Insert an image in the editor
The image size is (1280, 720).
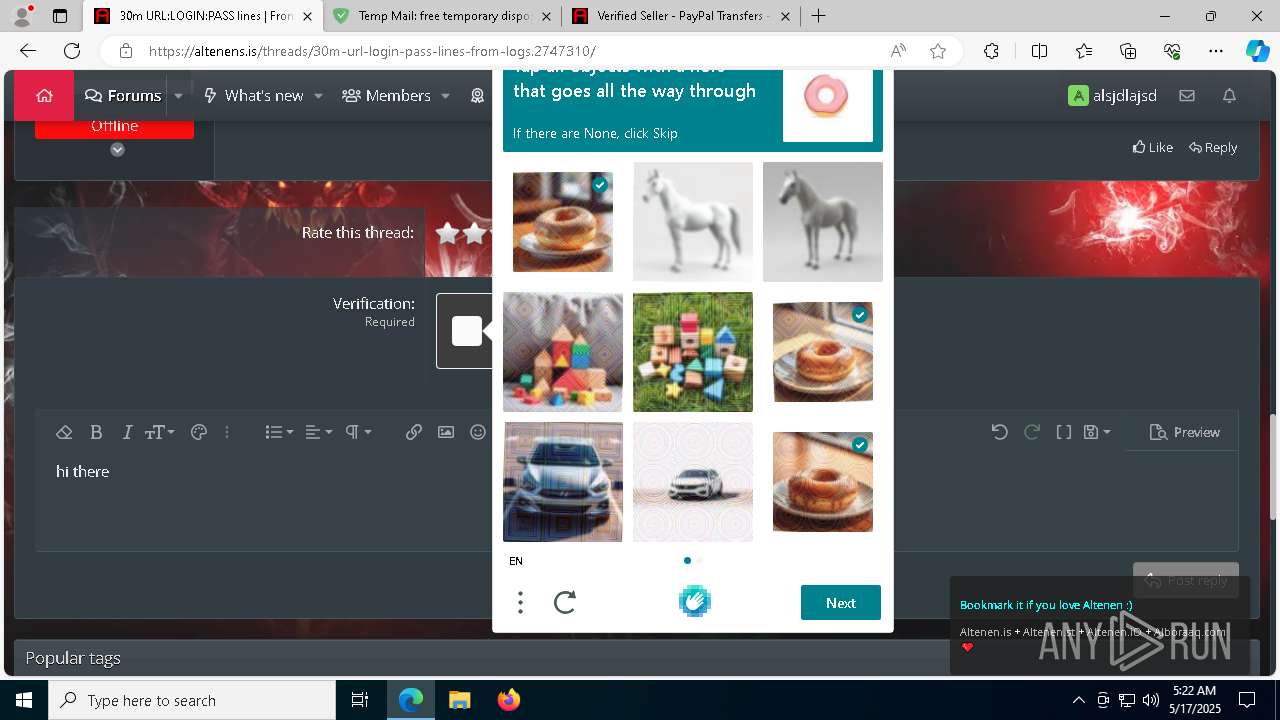click(x=446, y=432)
